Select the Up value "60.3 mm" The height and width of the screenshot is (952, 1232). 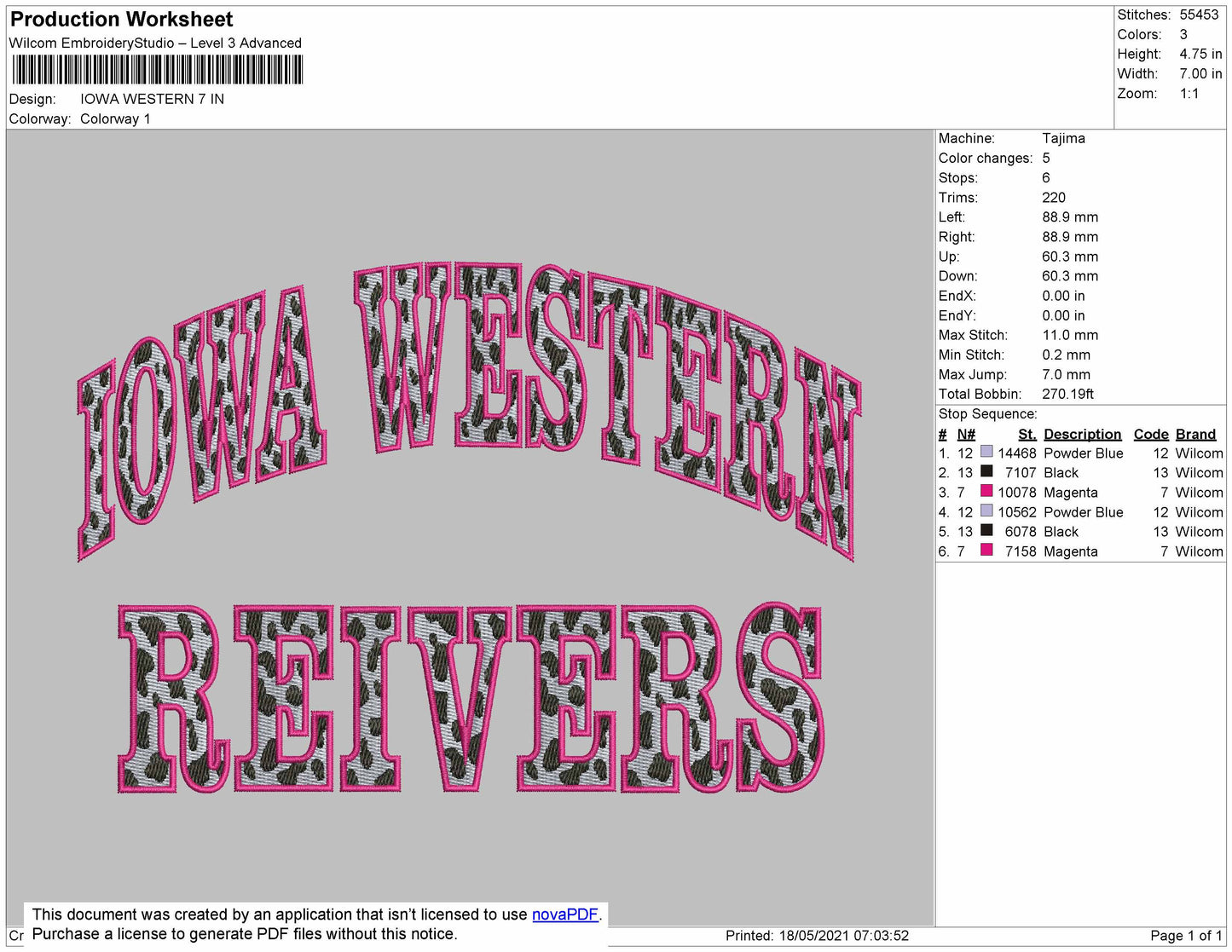[1070, 257]
